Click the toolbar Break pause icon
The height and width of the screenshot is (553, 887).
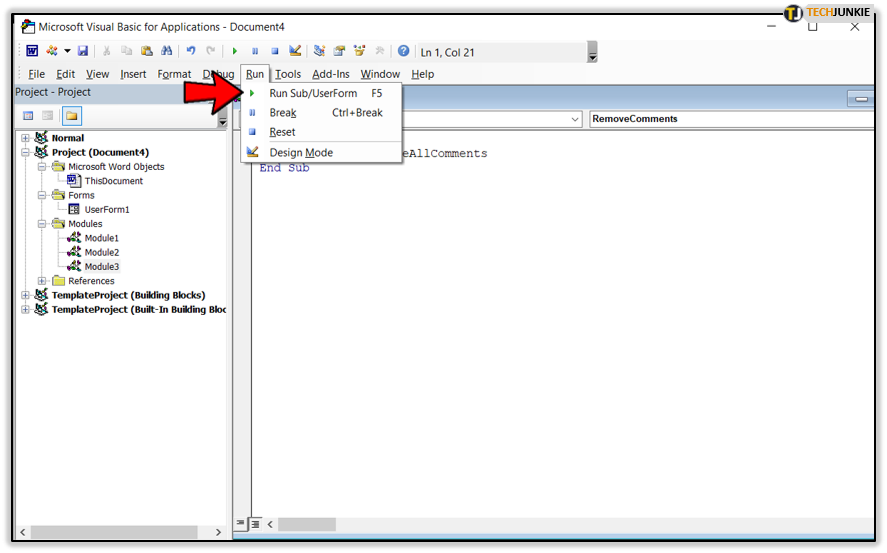255,51
